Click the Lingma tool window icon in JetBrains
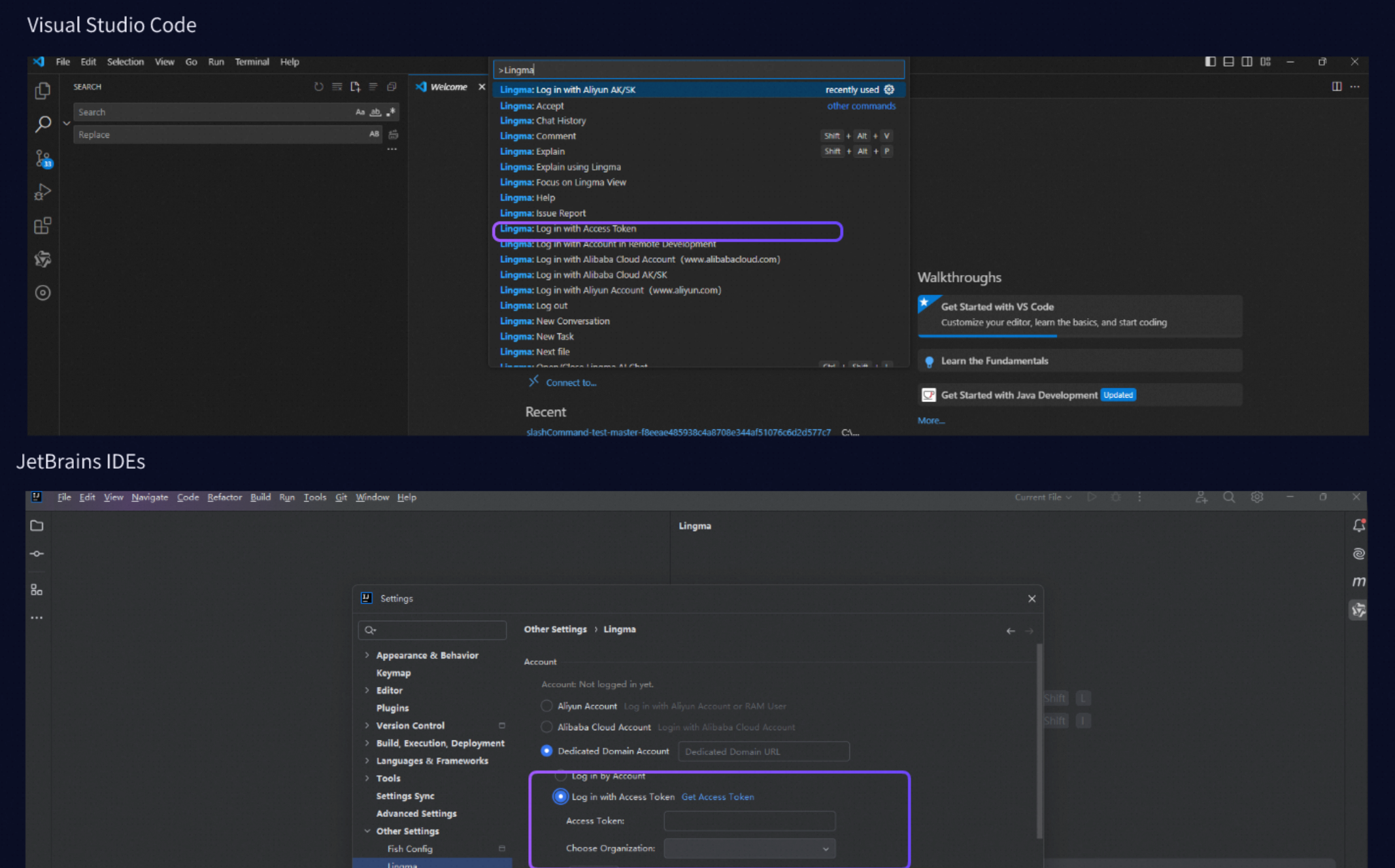The height and width of the screenshot is (868, 1395). click(1358, 610)
